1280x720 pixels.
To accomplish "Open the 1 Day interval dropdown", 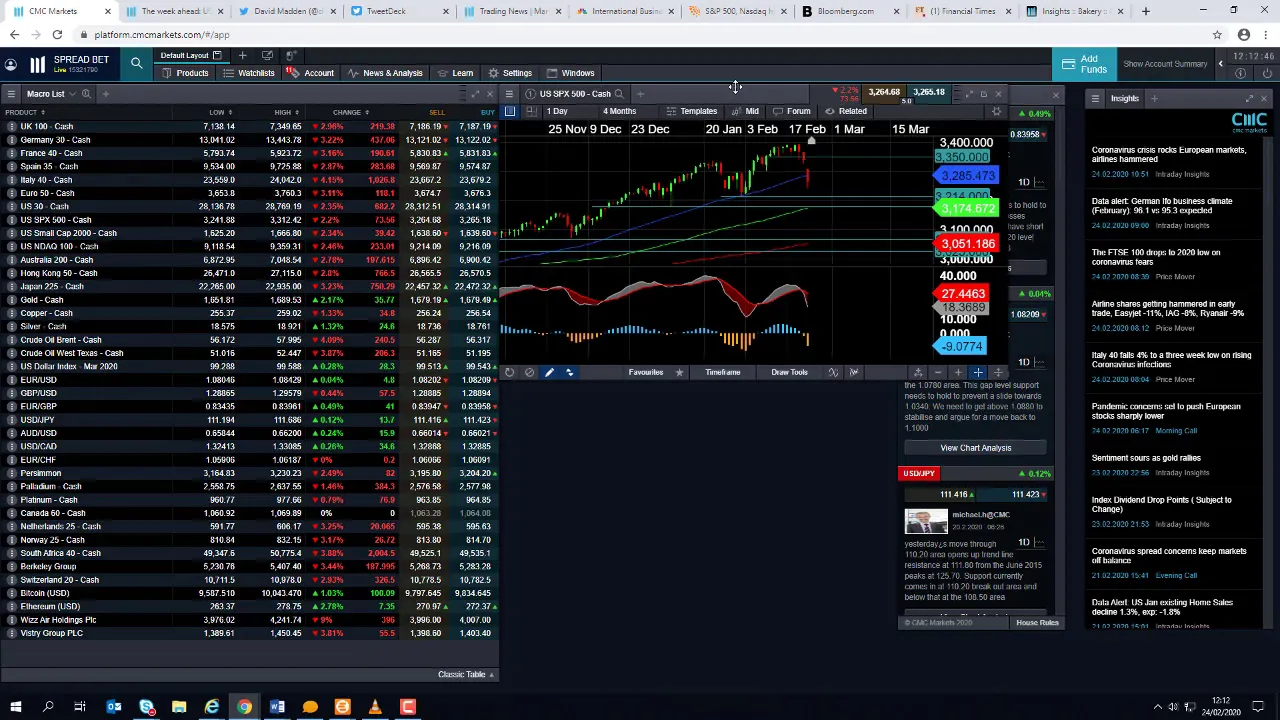I will coord(558,111).
